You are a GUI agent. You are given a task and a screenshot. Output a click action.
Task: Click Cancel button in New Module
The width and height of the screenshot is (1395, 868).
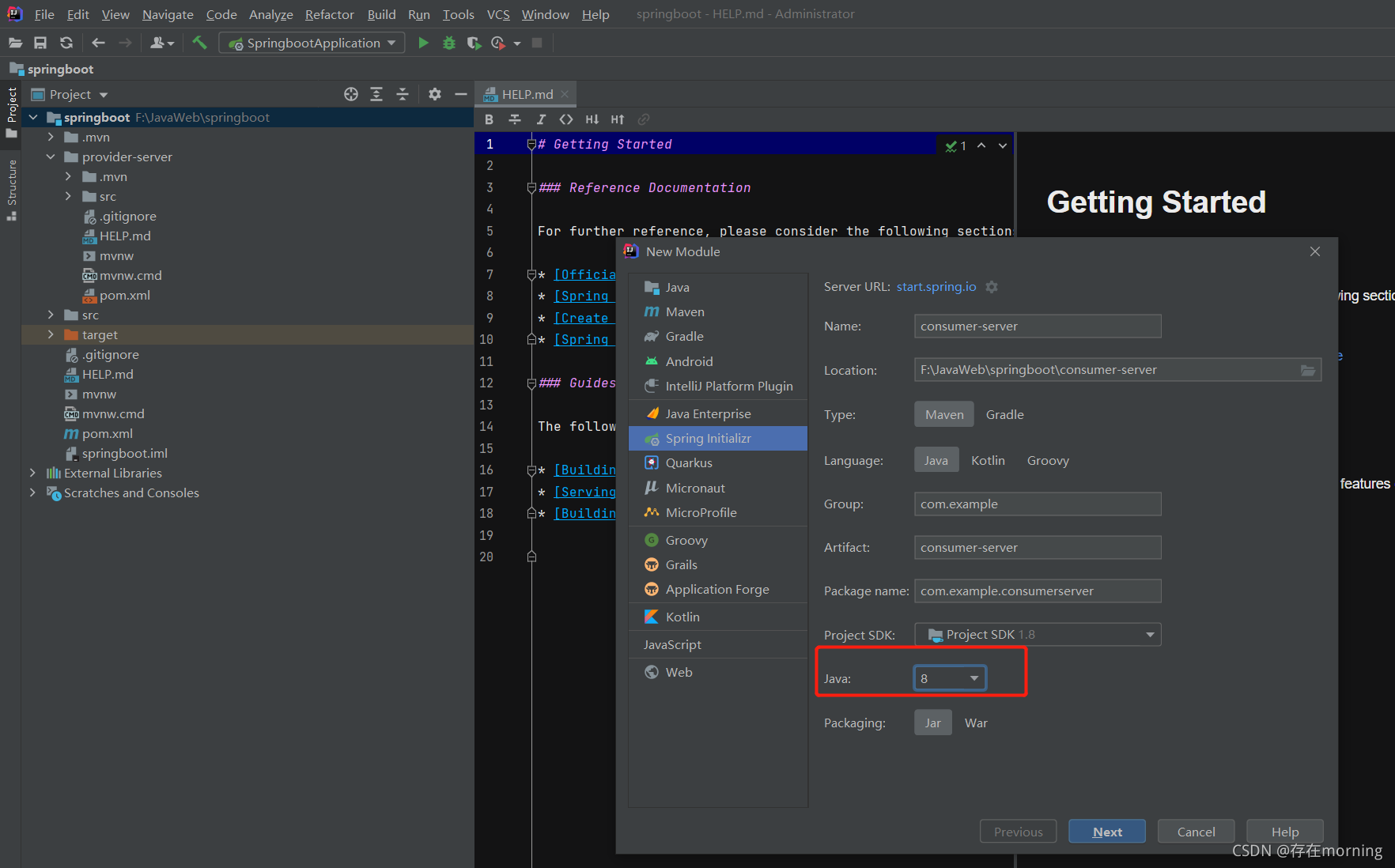(x=1196, y=832)
